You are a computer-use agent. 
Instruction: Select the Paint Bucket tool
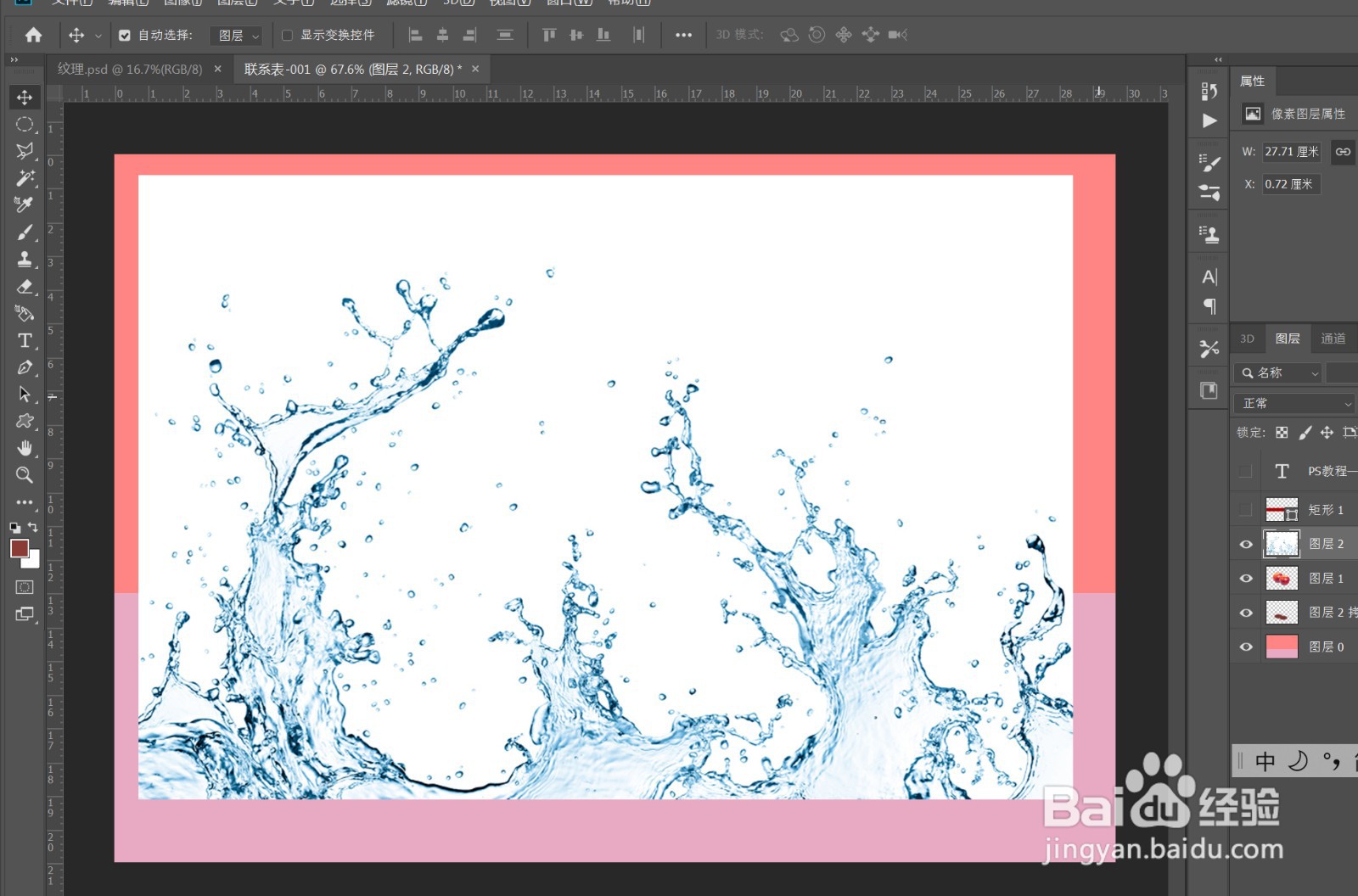click(x=25, y=313)
